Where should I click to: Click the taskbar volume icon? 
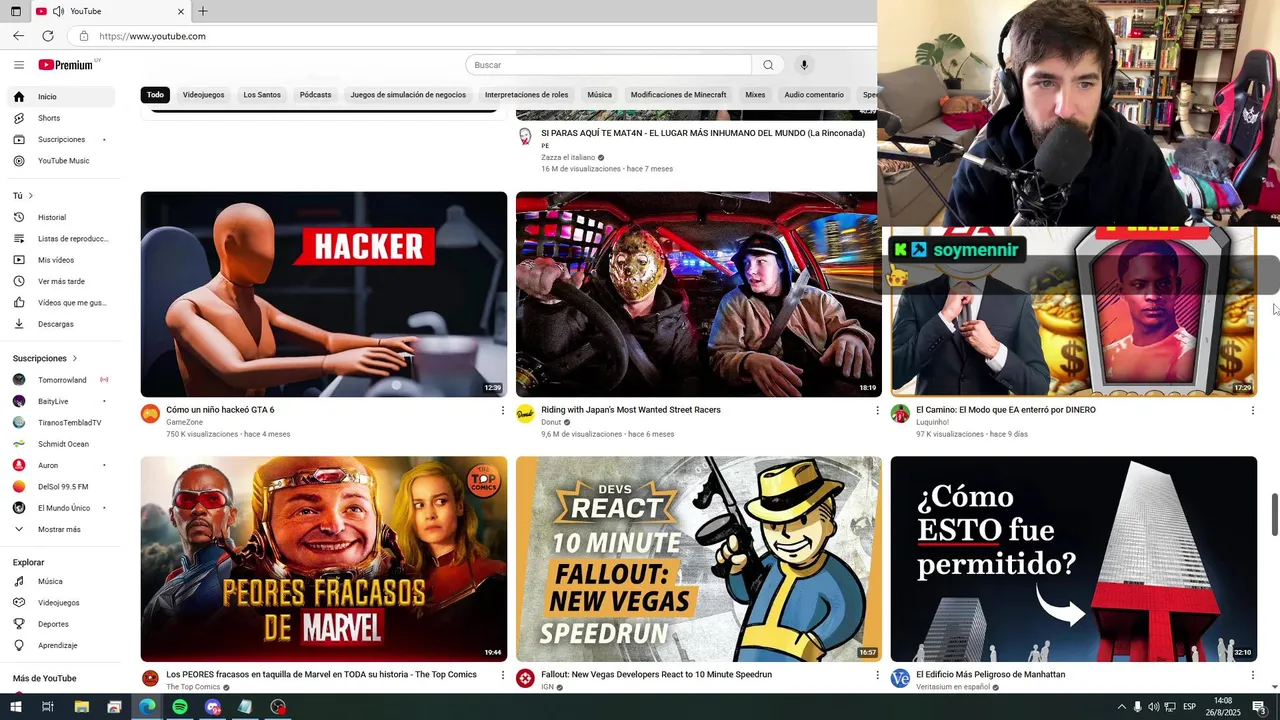[x=1153, y=707]
